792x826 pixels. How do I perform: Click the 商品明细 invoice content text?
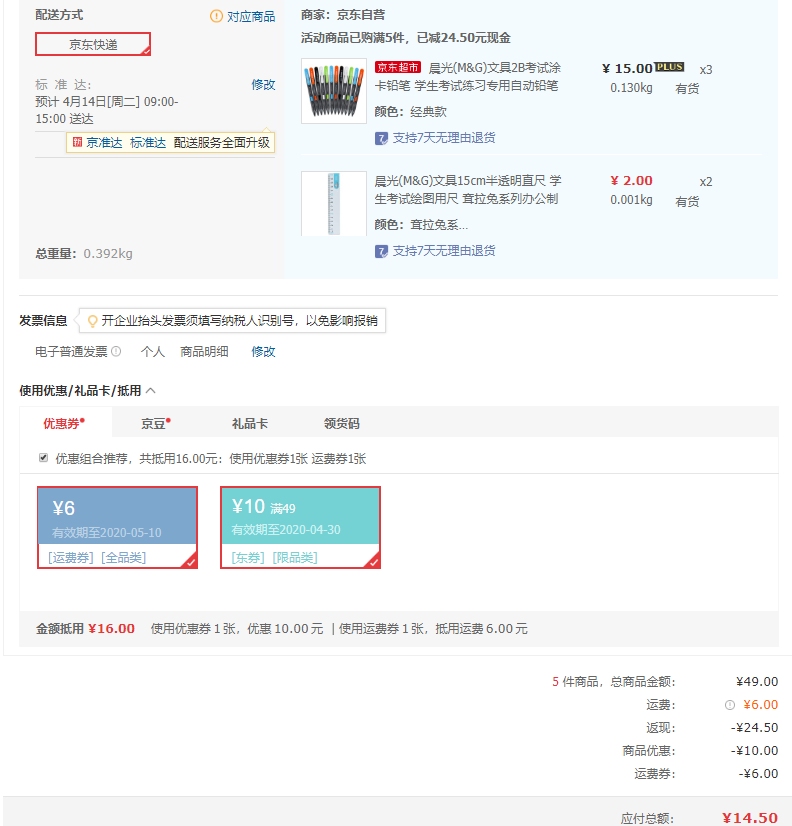point(204,351)
